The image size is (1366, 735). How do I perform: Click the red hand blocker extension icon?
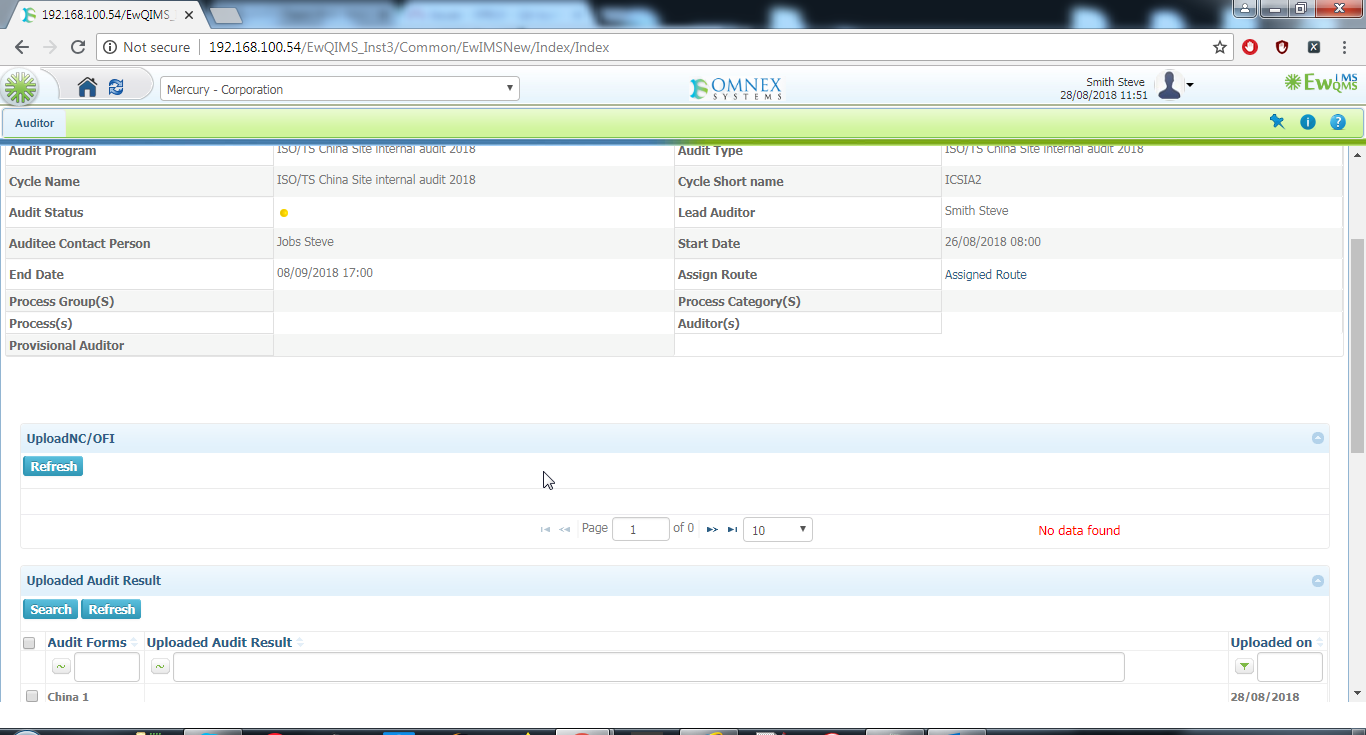pos(1250,47)
